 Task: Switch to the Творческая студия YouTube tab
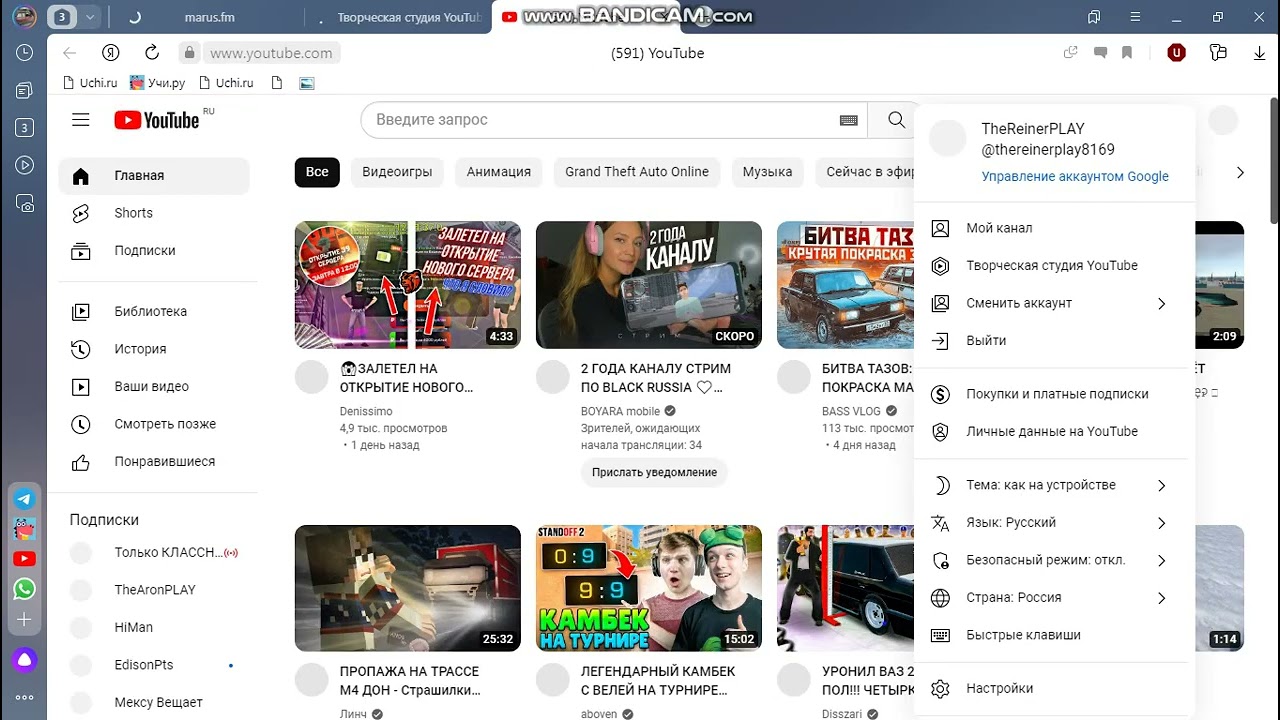pyautogui.click(x=399, y=17)
